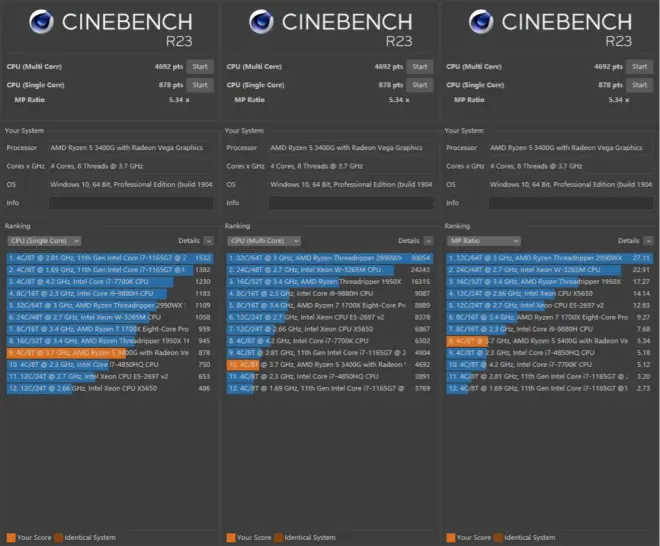660x546 pixels.
Task: Expand Details arrow next to the CPU (Single Core) selector
Action: coord(208,241)
